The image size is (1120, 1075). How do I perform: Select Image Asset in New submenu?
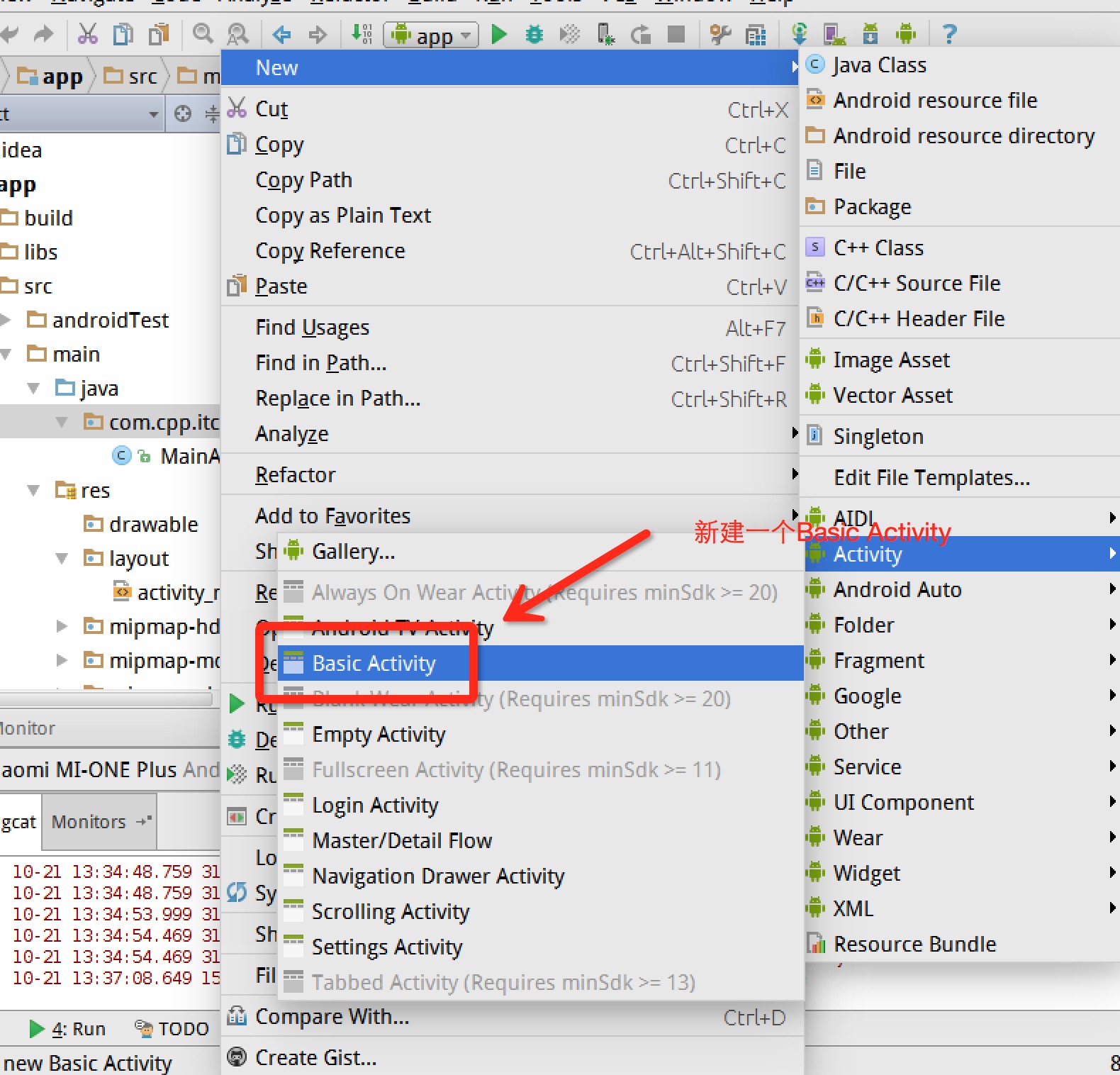point(961,360)
